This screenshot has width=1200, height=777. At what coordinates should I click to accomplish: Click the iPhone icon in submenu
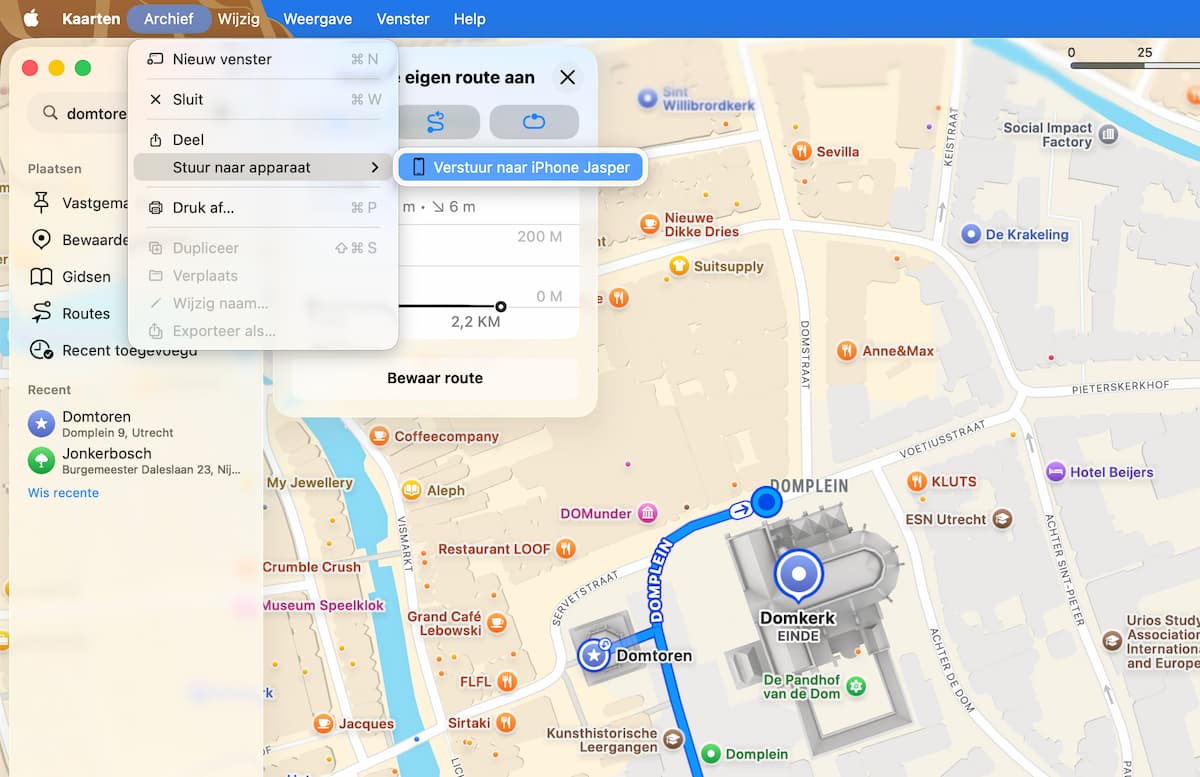(419, 167)
